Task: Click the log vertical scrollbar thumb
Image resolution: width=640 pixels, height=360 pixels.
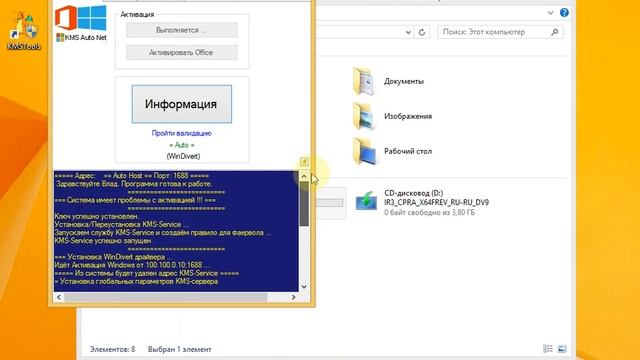Action: [x=304, y=204]
